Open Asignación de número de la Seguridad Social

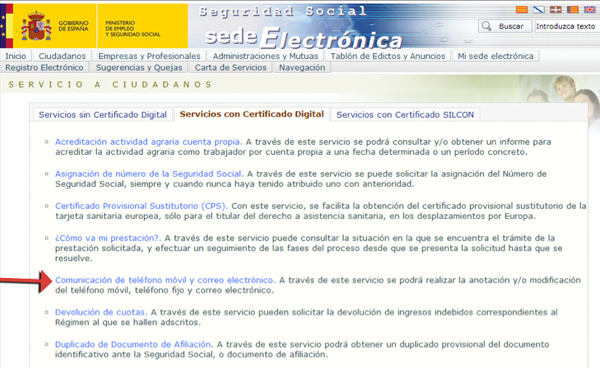pos(149,174)
